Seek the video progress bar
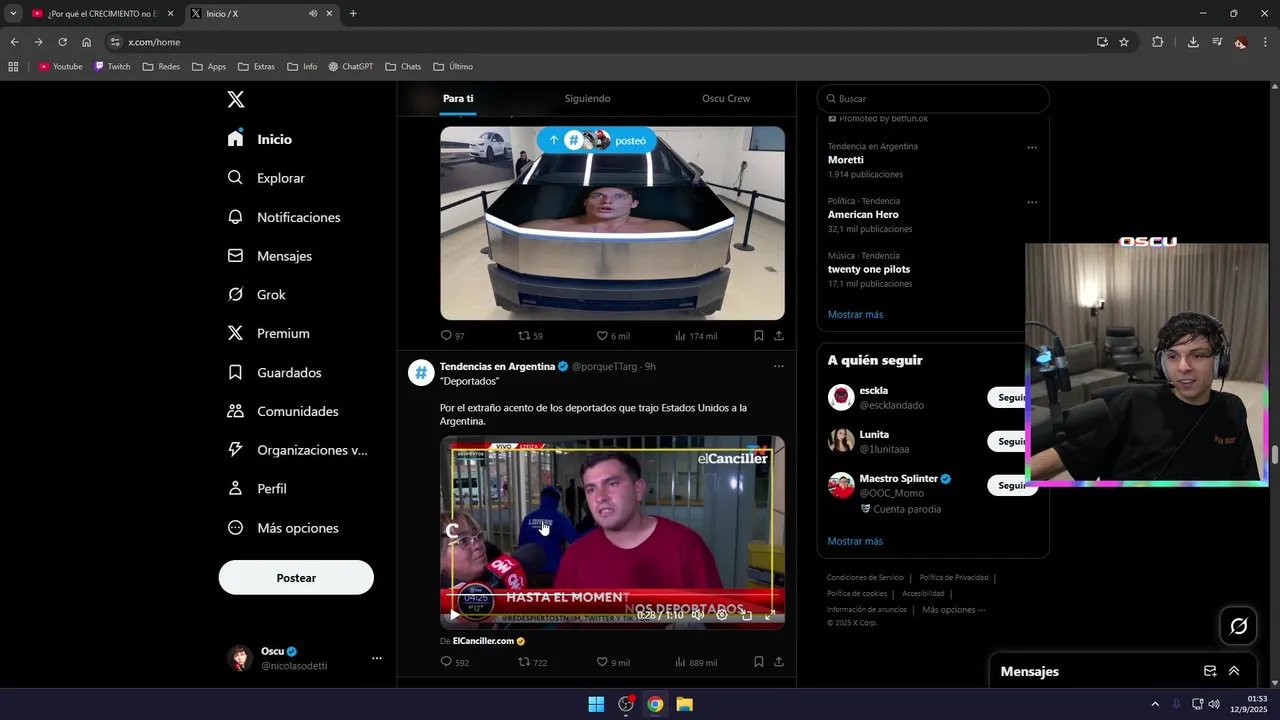This screenshot has height=720, width=1280. (612, 595)
